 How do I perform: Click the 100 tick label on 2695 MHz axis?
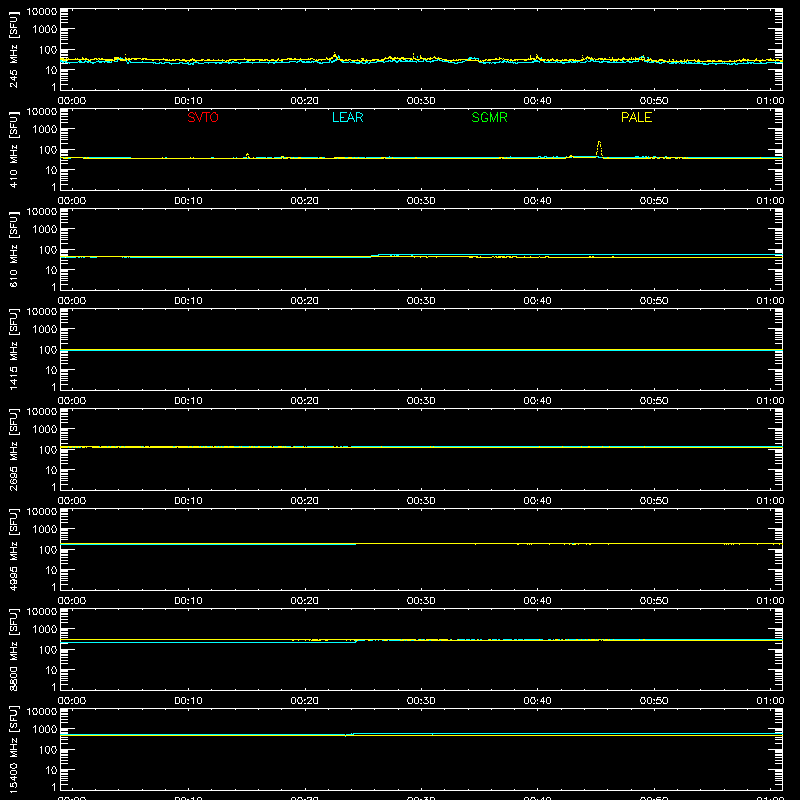[48, 450]
